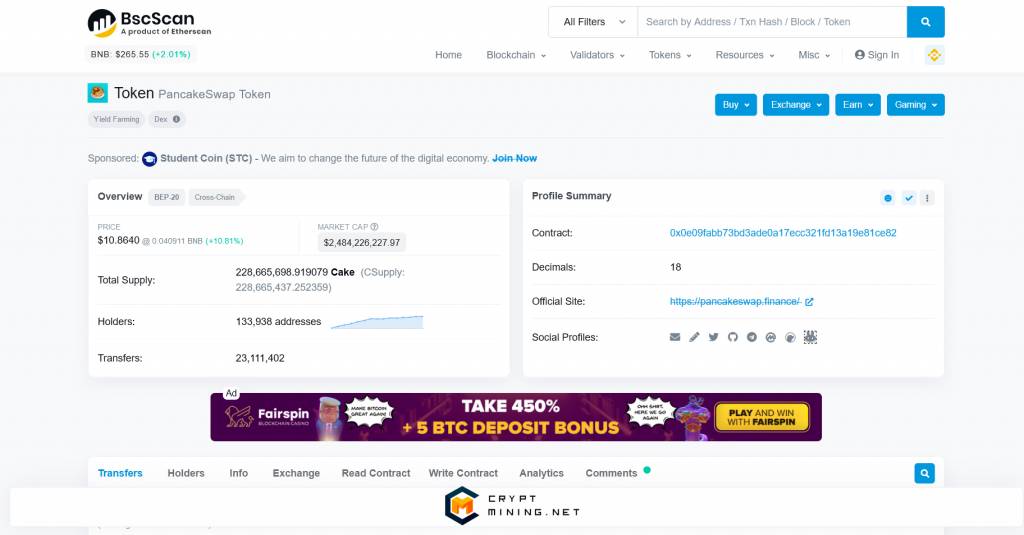Open the Earn dropdown button
The image size is (1024, 535).
(x=857, y=105)
